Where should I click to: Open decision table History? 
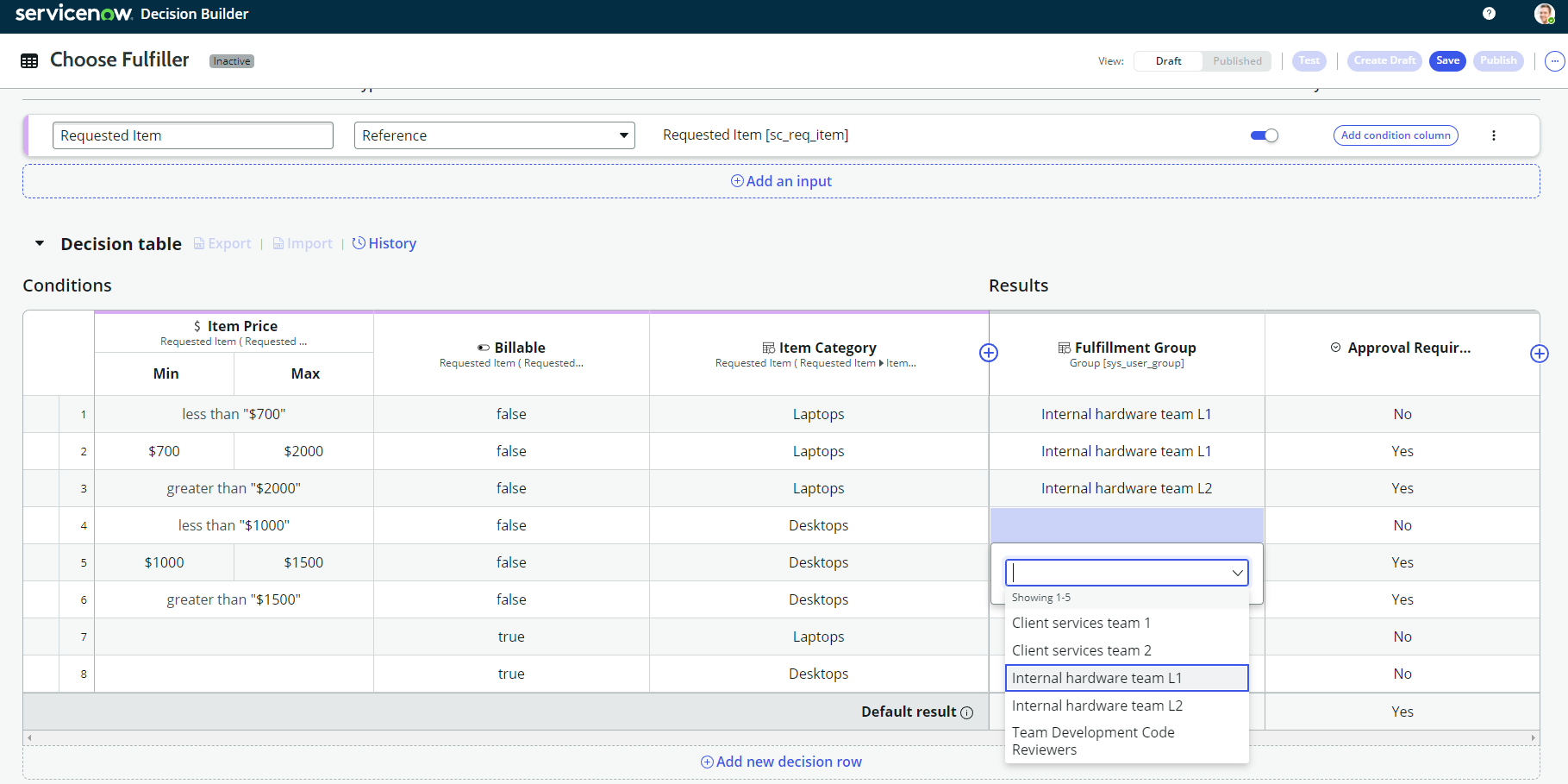[x=384, y=244]
